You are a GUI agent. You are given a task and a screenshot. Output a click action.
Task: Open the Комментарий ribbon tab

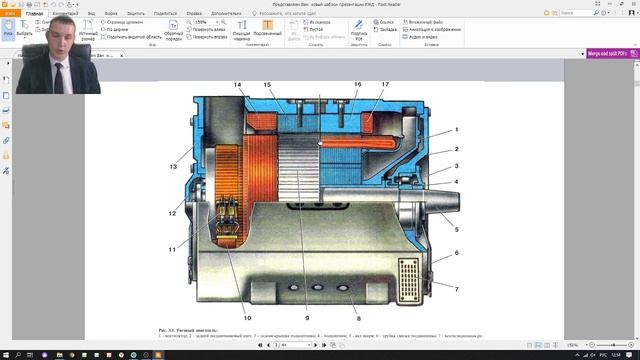point(65,13)
